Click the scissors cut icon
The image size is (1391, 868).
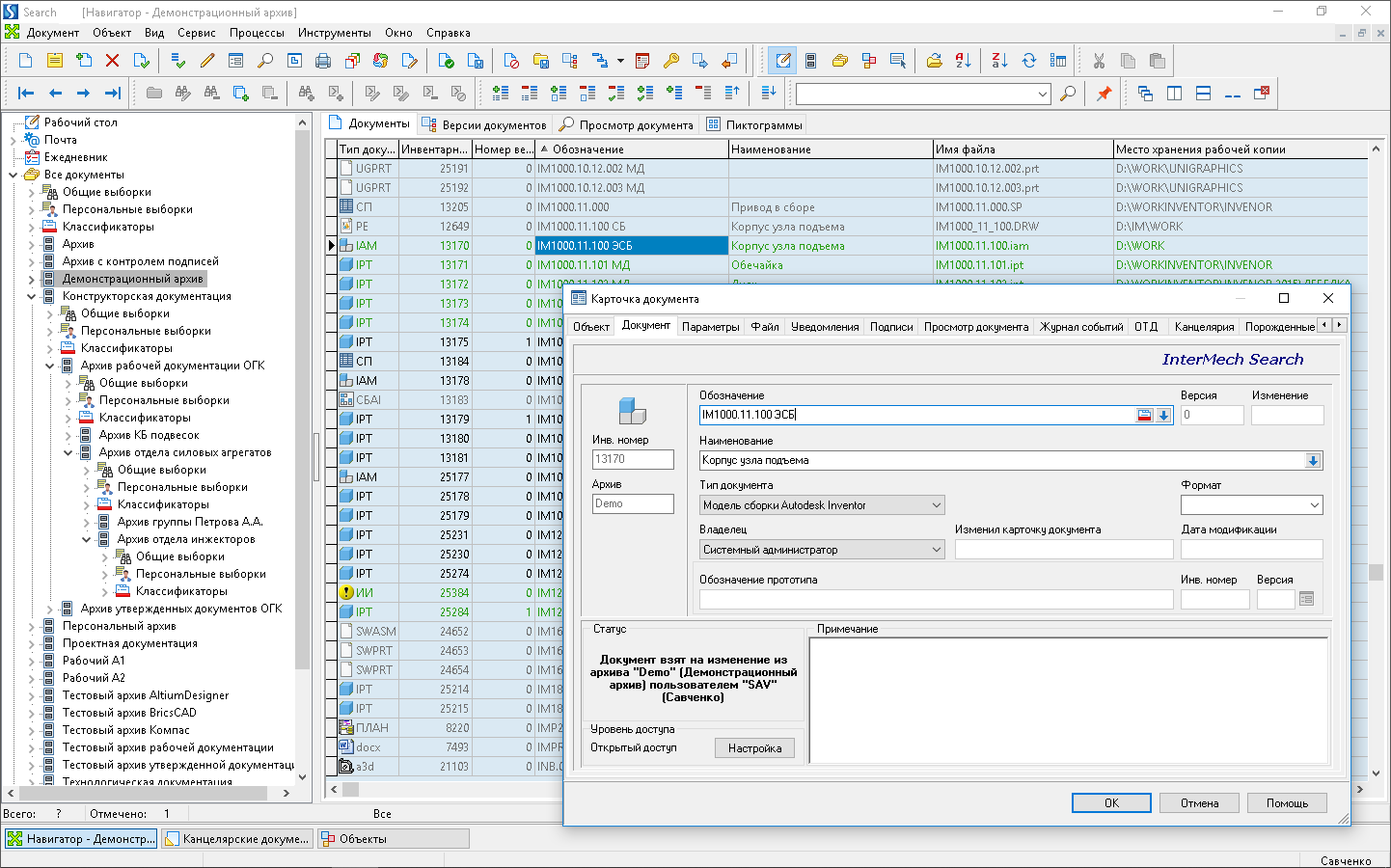tap(1099, 61)
